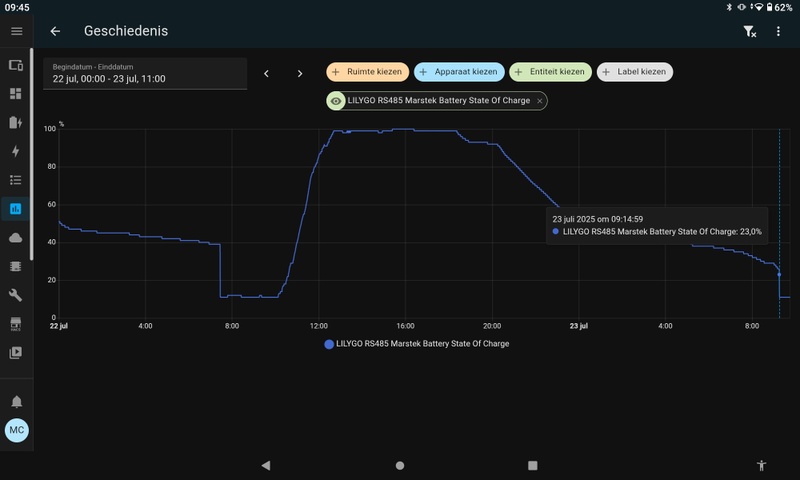
Task: Click the Label kiezen button
Action: [635, 72]
